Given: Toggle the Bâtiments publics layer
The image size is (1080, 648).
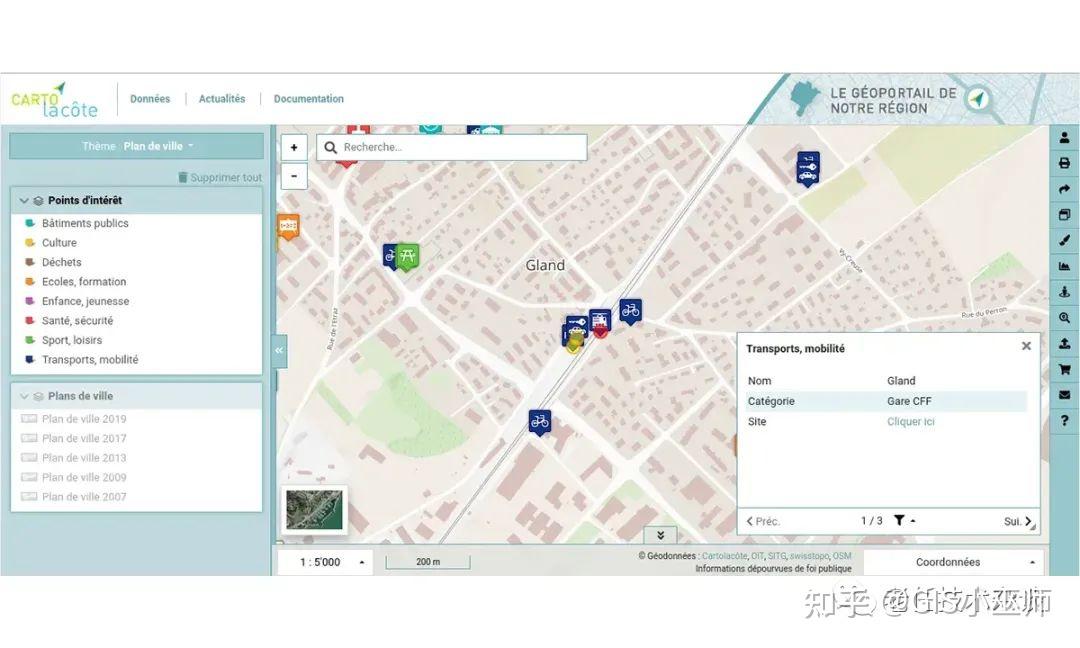Looking at the screenshot, I should point(84,223).
